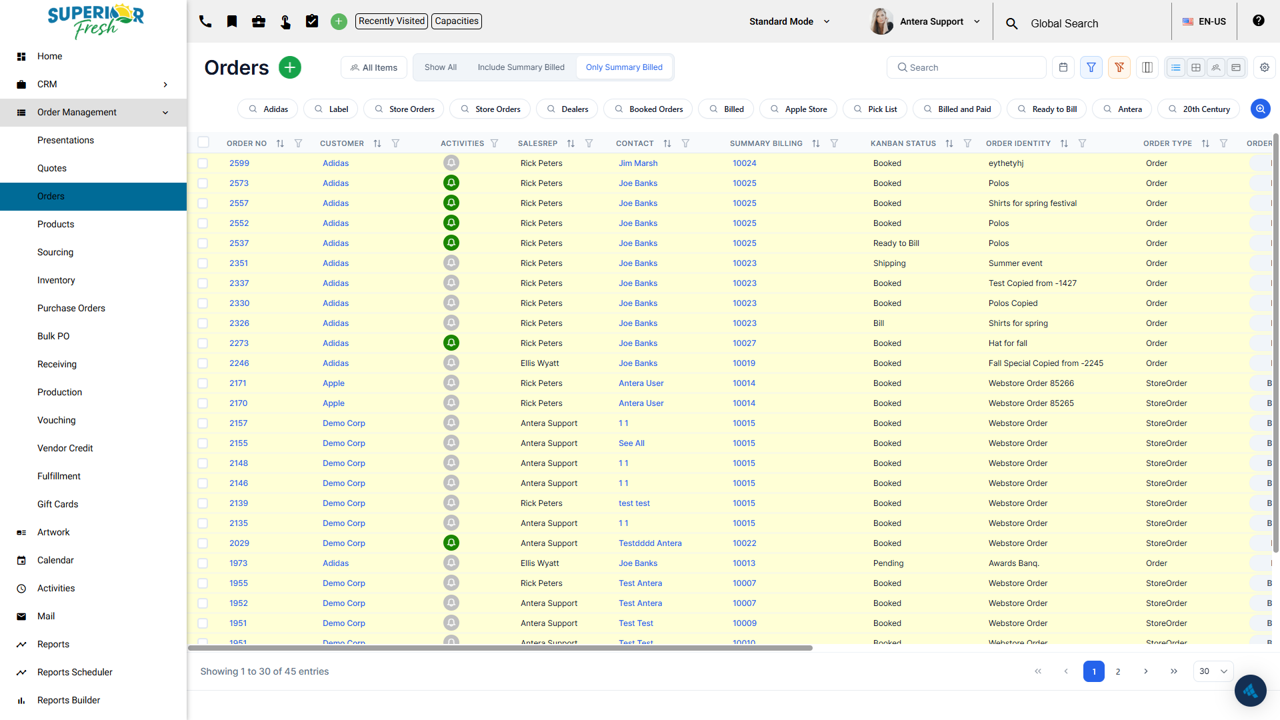
Task: Click the Orders search input field
Action: pos(966,67)
